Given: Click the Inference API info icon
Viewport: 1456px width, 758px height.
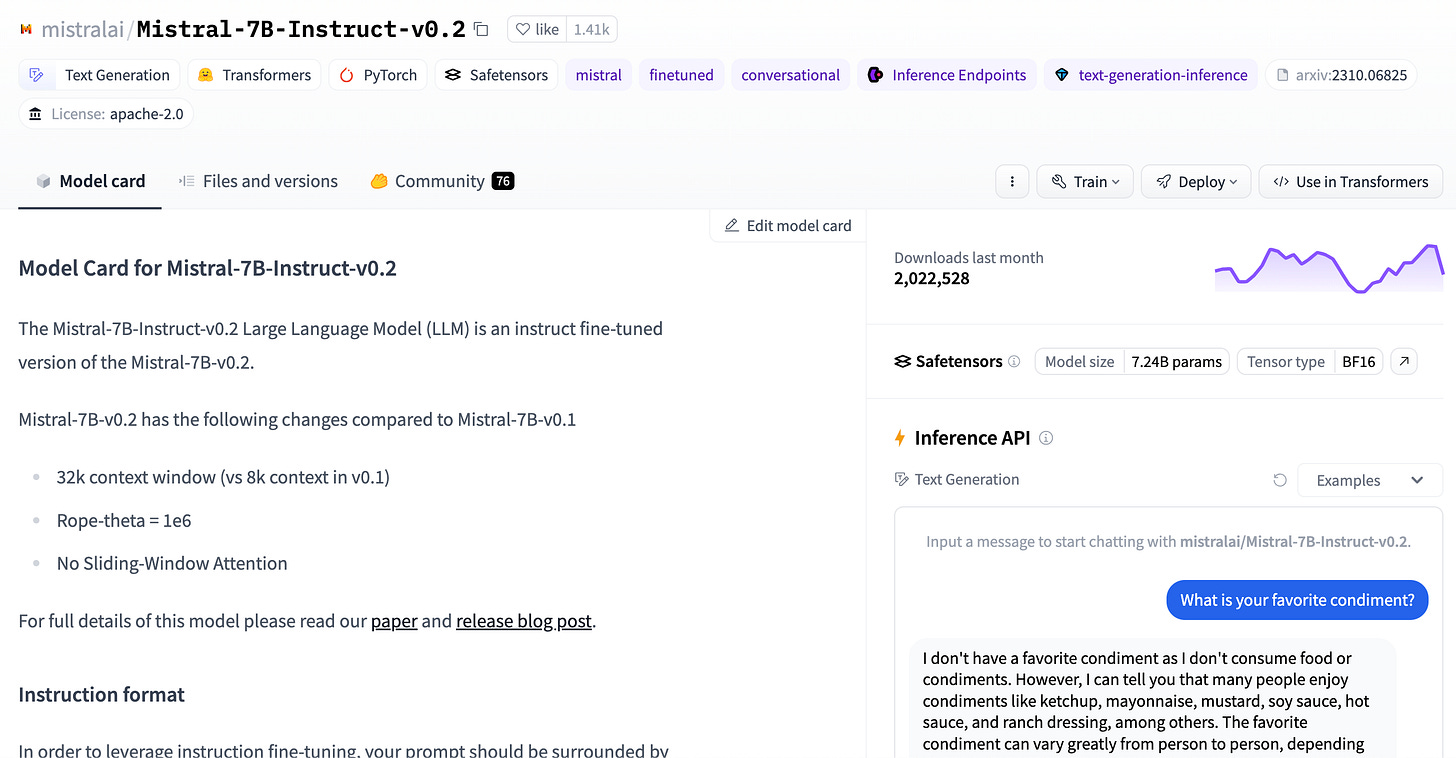Looking at the screenshot, I should click(x=1046, y=438).
